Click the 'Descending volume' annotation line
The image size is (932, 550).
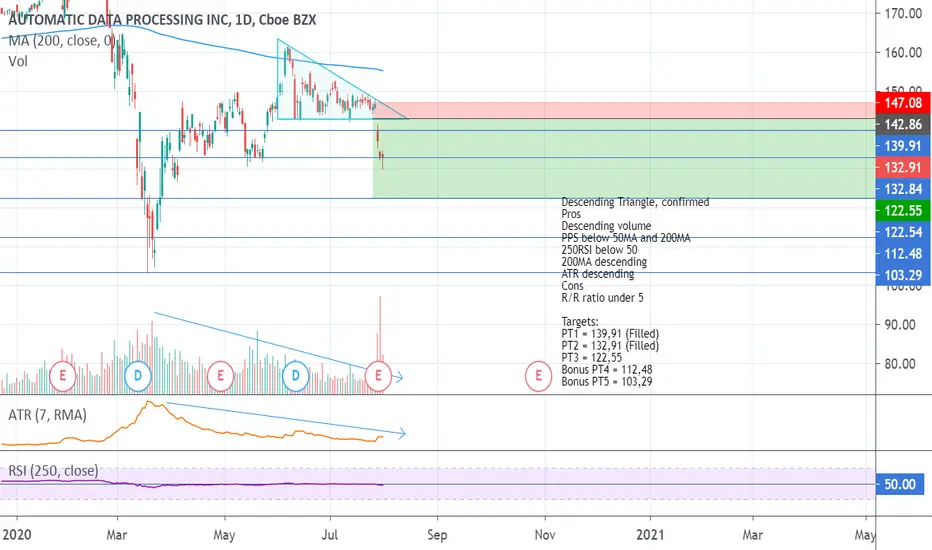point(606,226)
